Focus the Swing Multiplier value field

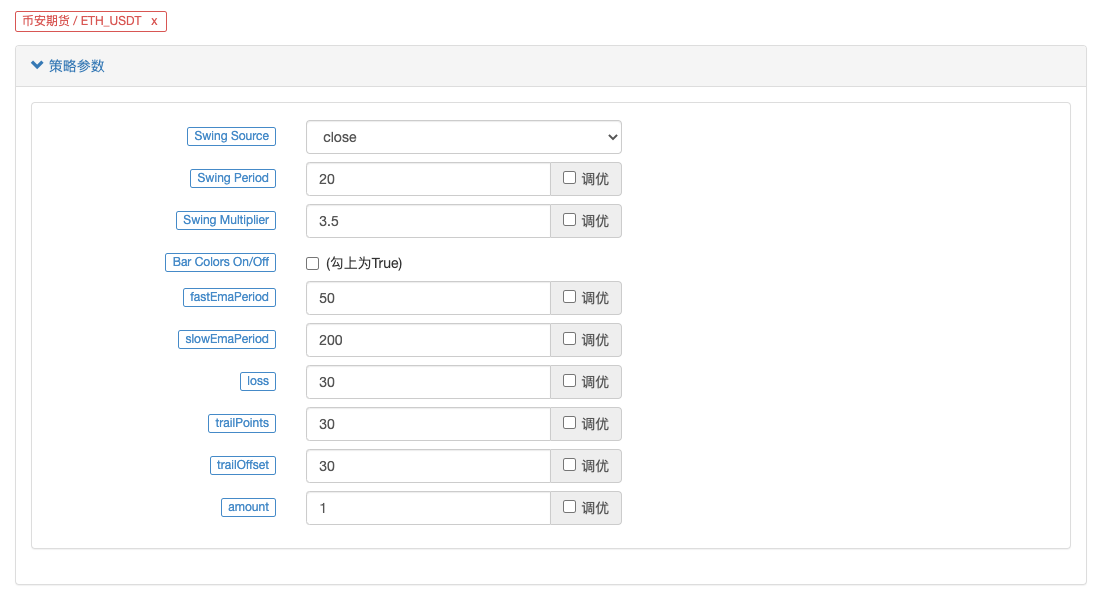[428, 221]
